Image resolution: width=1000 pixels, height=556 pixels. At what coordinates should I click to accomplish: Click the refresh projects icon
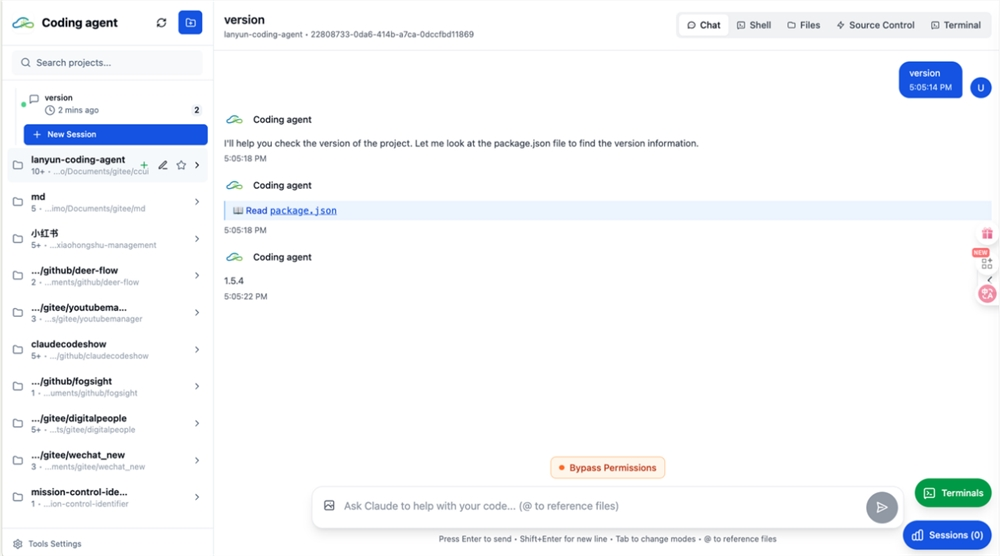161,23
